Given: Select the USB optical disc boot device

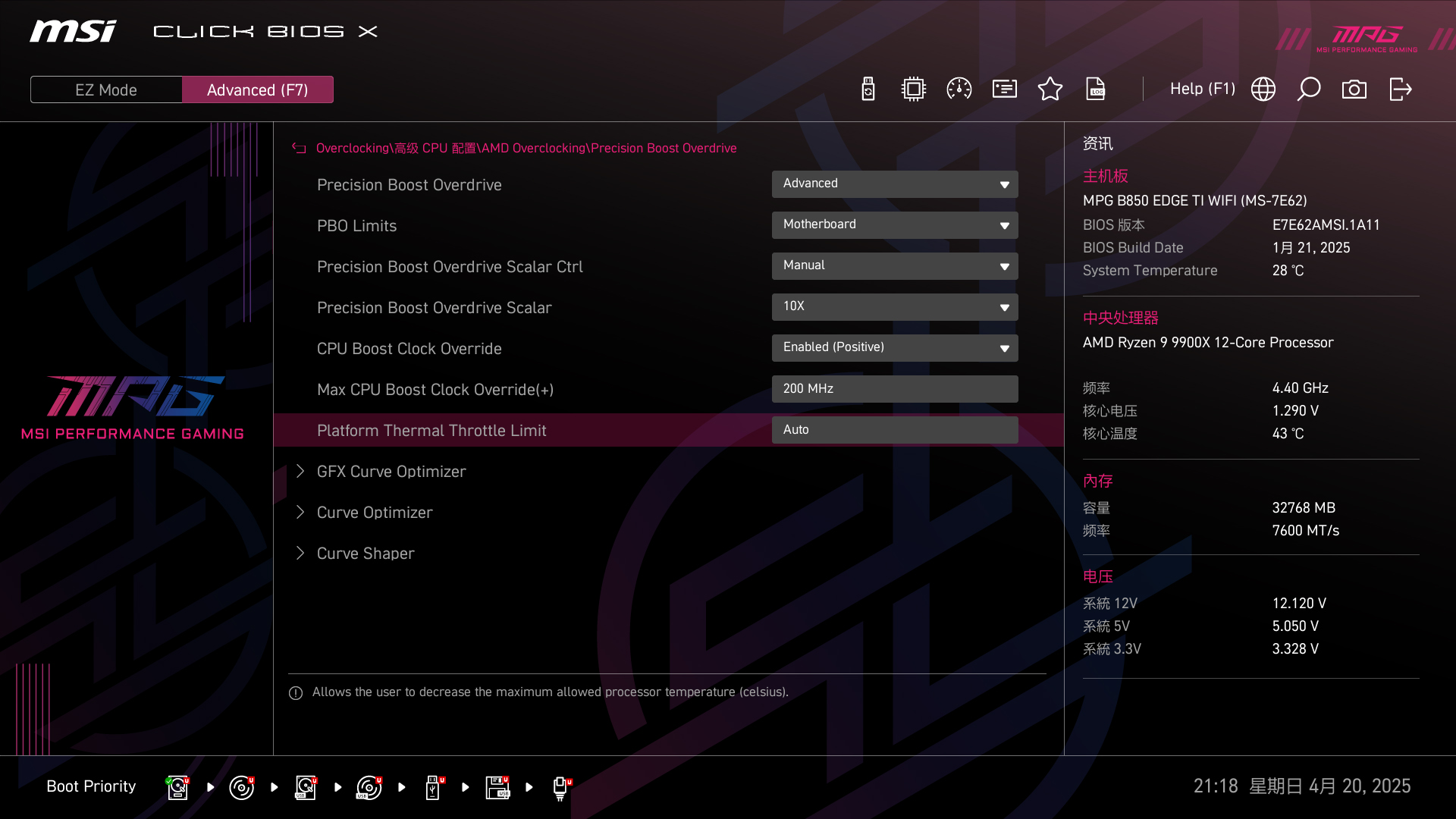Looking at the screenshot, I should pos(369,787).
